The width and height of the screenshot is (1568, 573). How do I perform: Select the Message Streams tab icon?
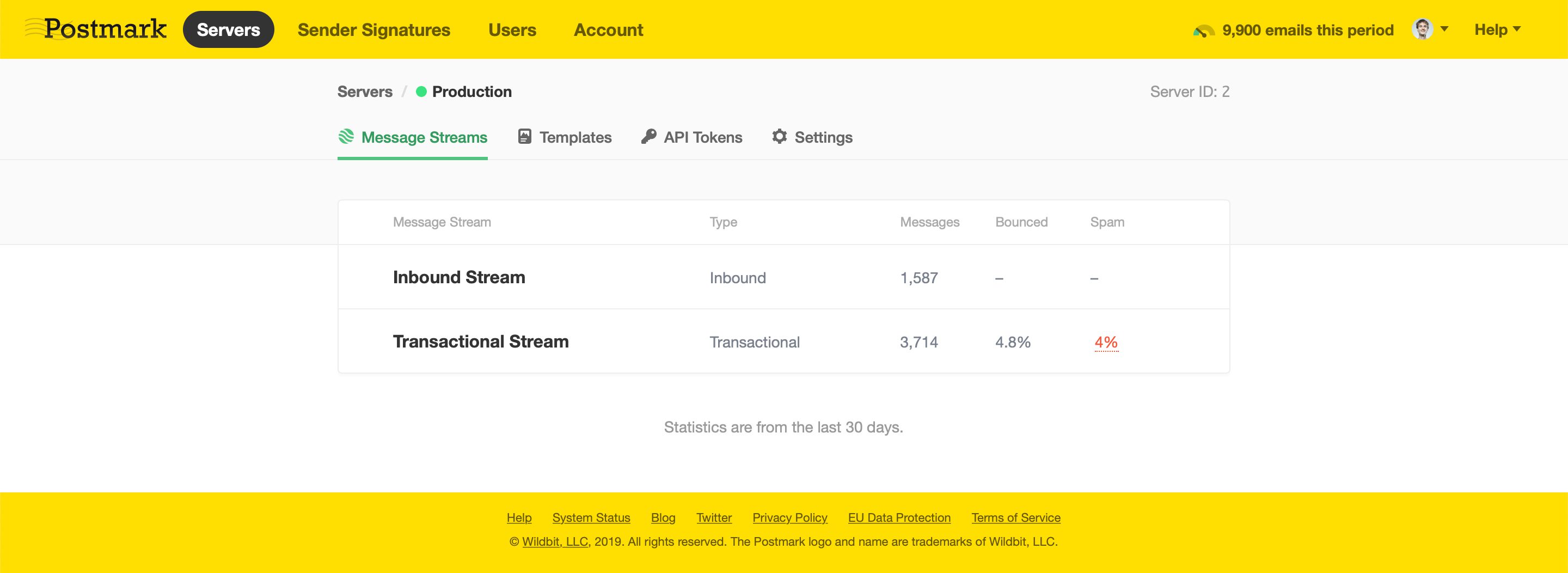pyautogui.click(x=346, y=137)
